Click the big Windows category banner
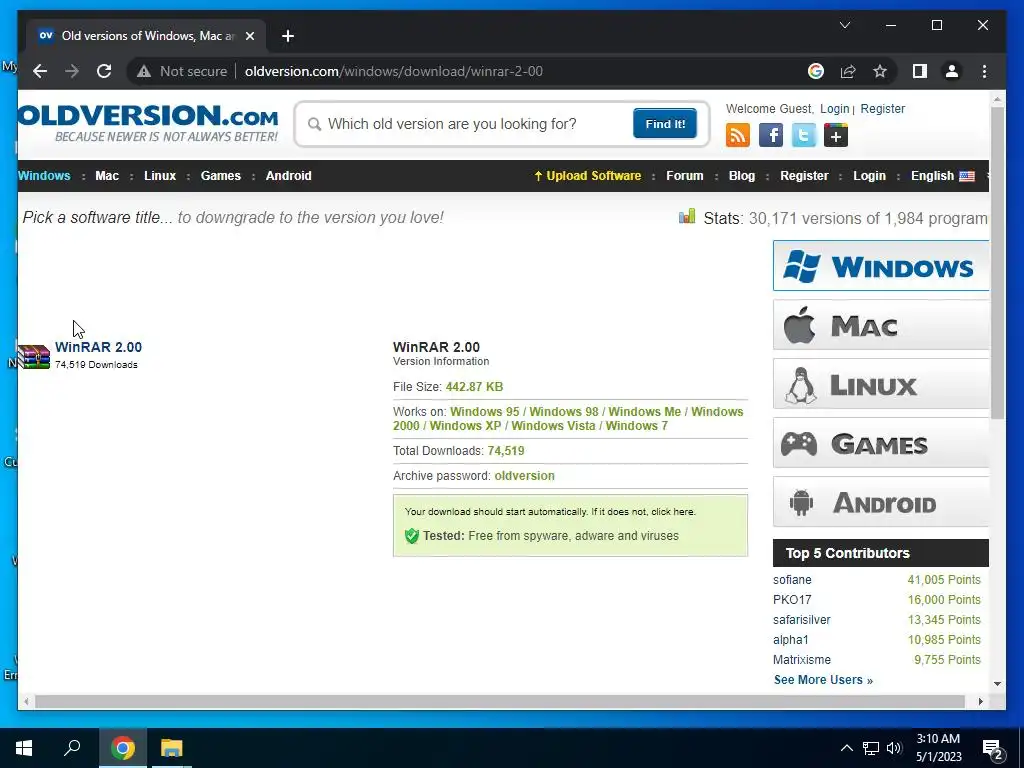The image size is (1024, 768). [x=880, y=266]
